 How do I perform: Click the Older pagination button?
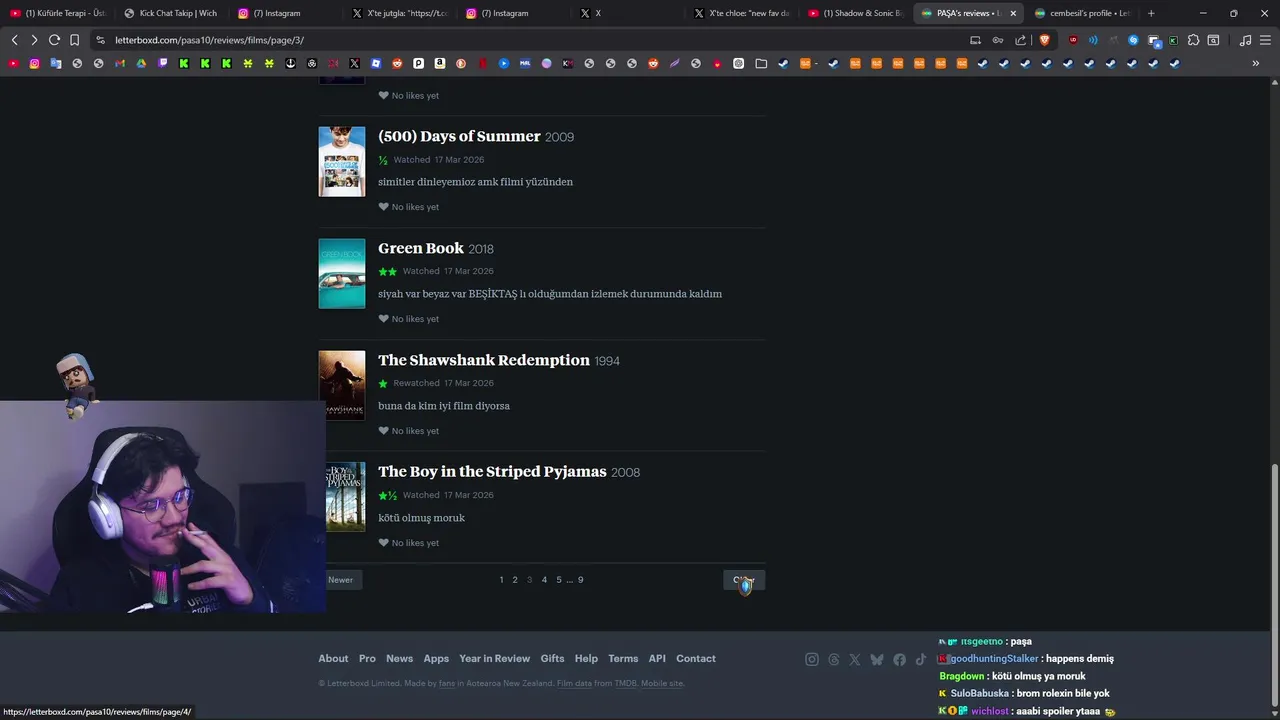coord(744,580)
